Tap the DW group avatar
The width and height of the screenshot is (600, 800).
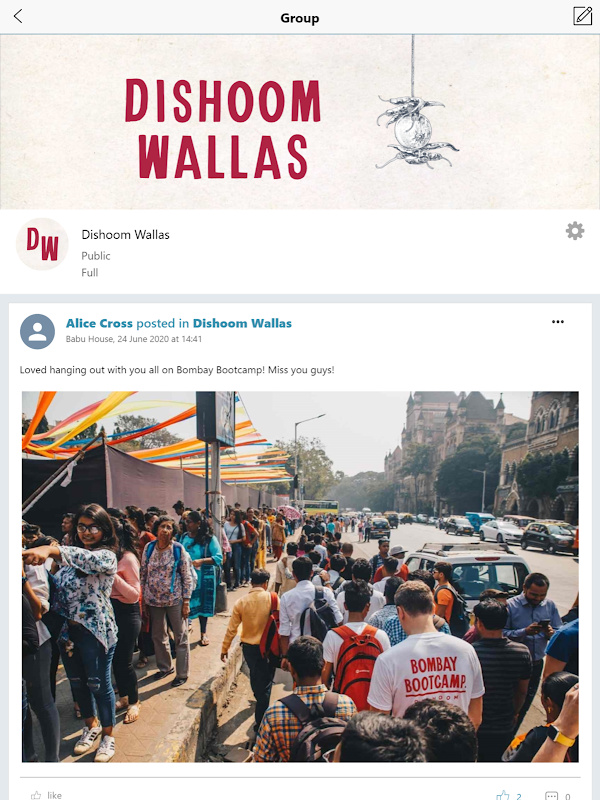pos(42,244)
